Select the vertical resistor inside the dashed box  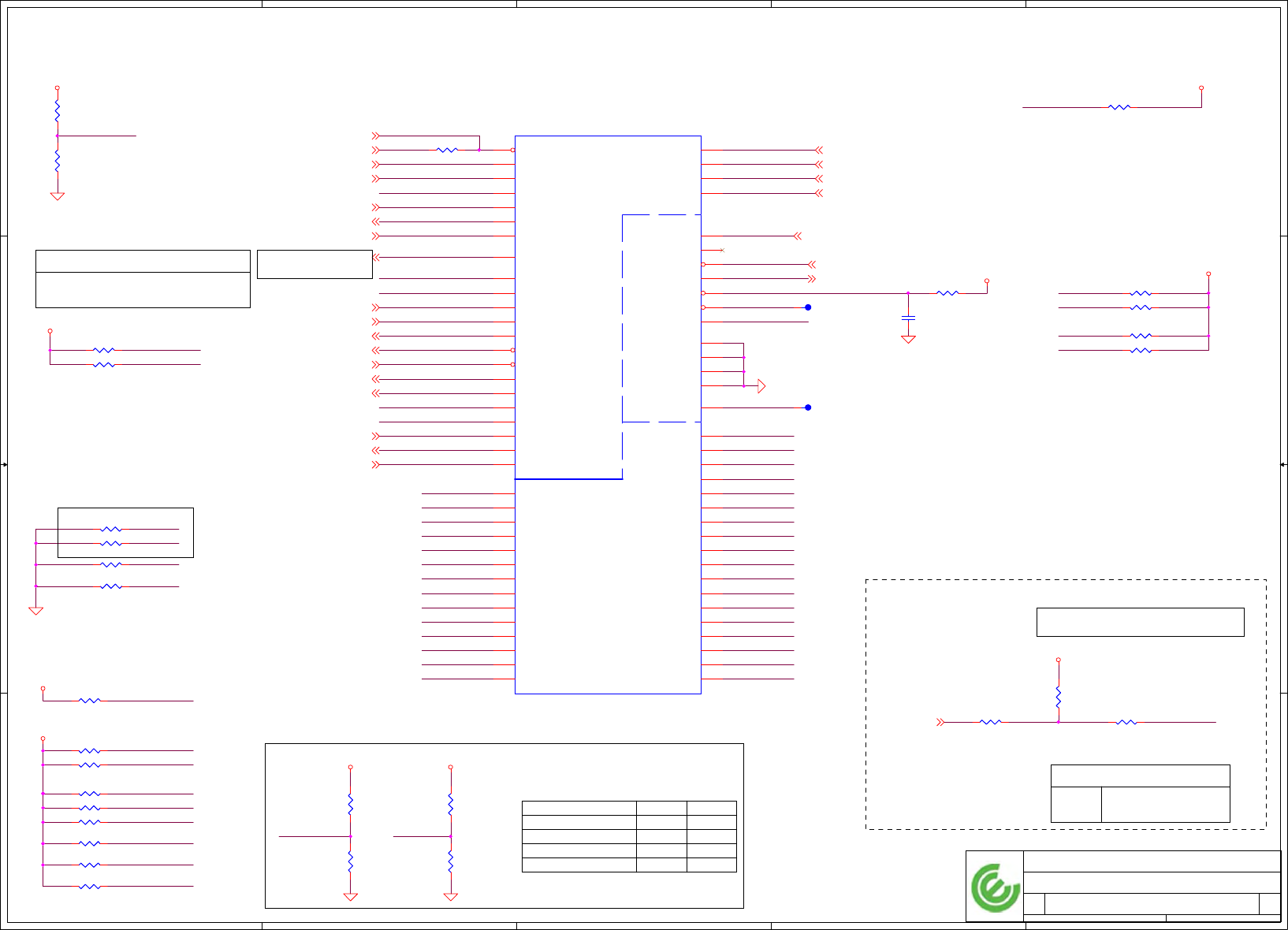pyautogui.click(x=1059, y=697)
